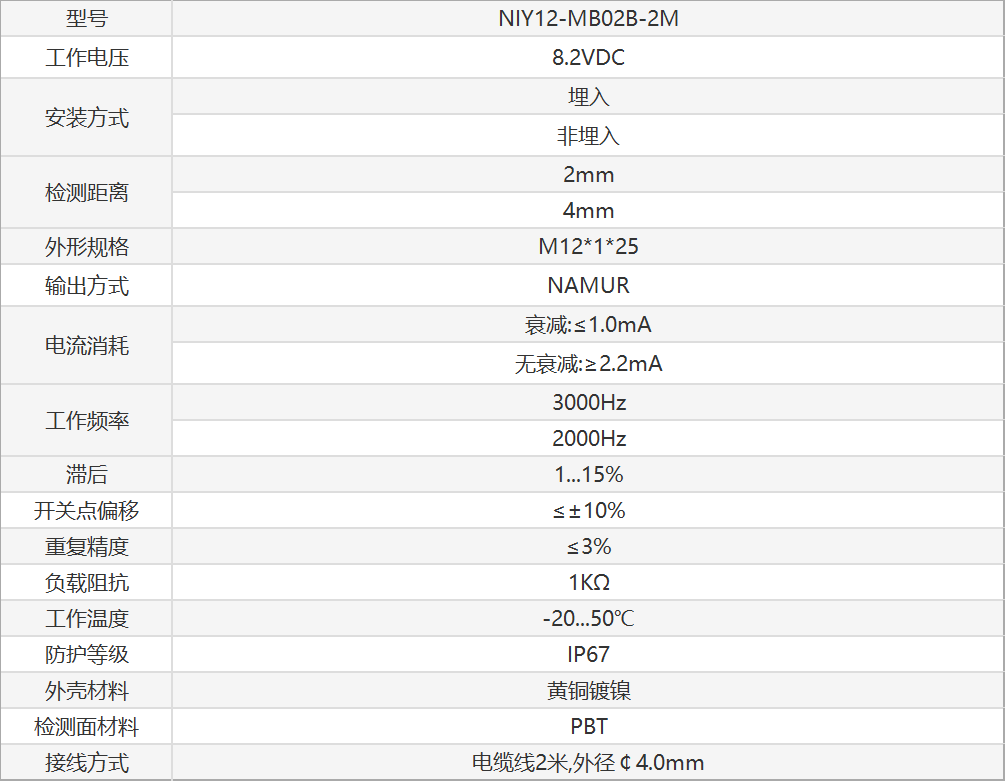Click the 2mm detection distance value
This screenshot has height=781, width=1005.
click(x=588, y=174)
